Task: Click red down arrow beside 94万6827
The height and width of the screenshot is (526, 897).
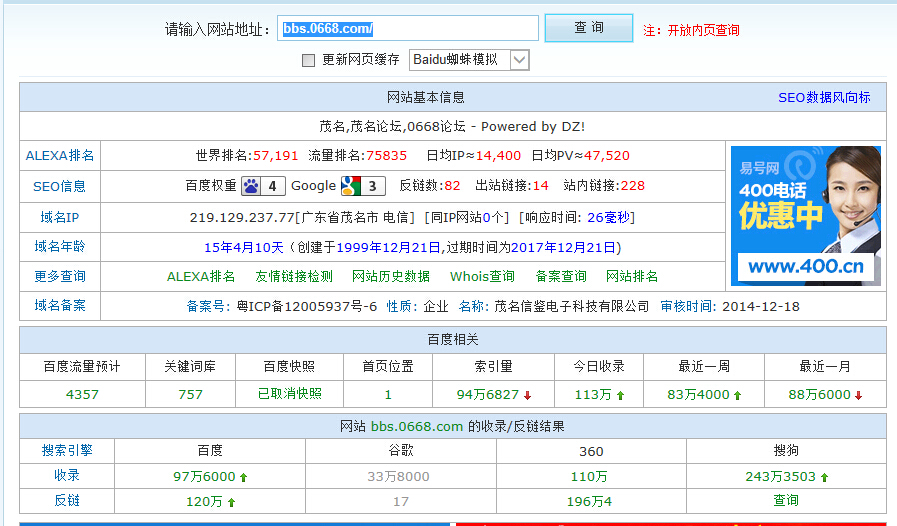Action: (x=527, y=395)
